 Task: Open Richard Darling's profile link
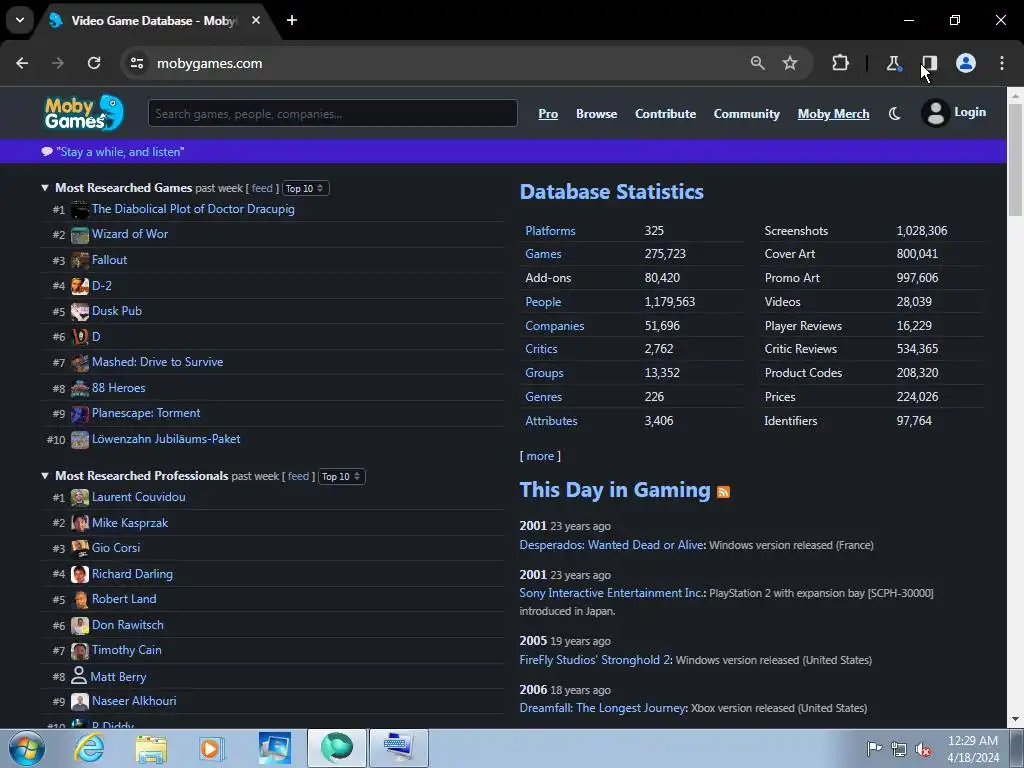coord(133,573)
